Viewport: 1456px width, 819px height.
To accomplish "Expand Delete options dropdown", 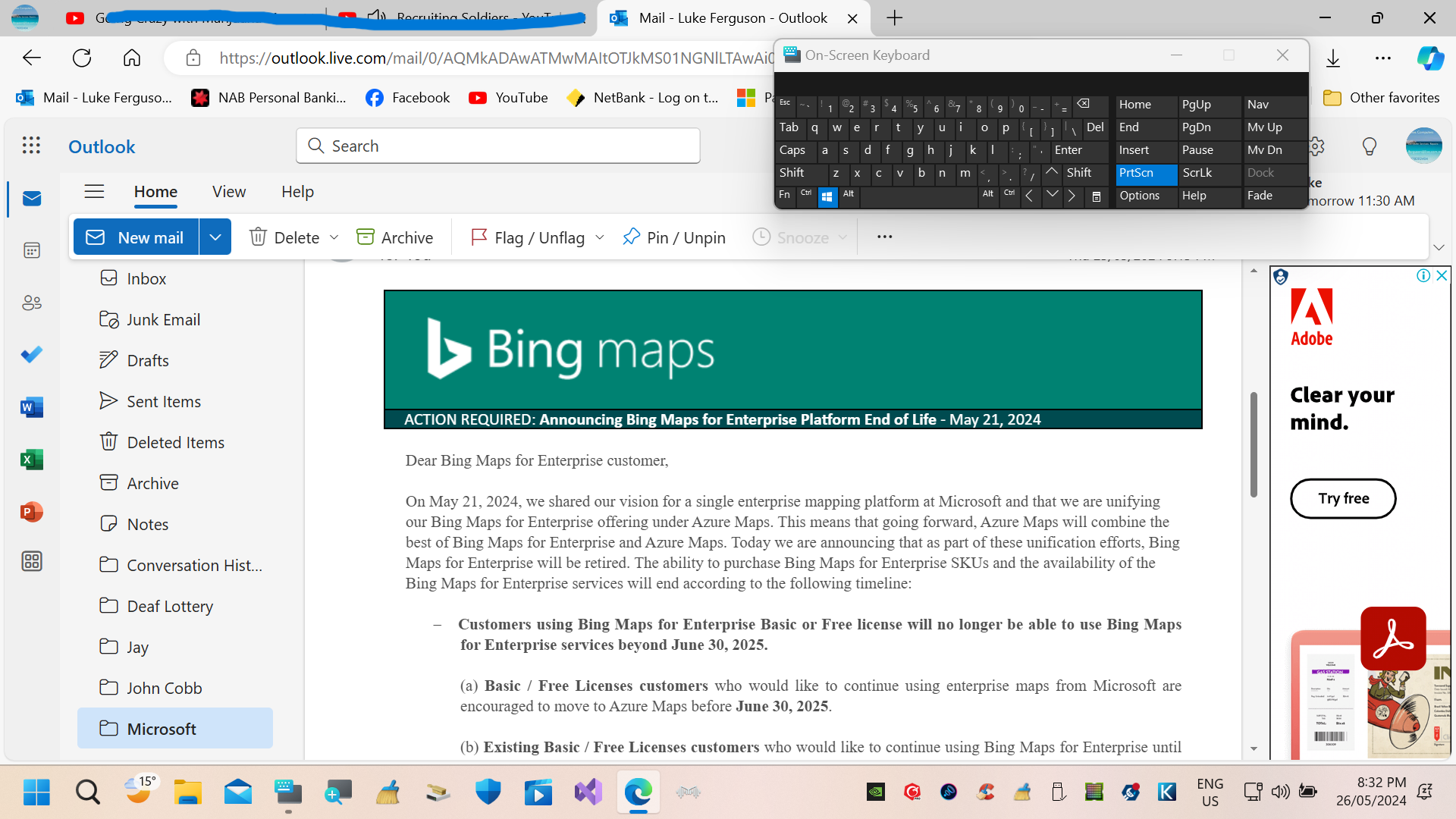I will (334, 237).
